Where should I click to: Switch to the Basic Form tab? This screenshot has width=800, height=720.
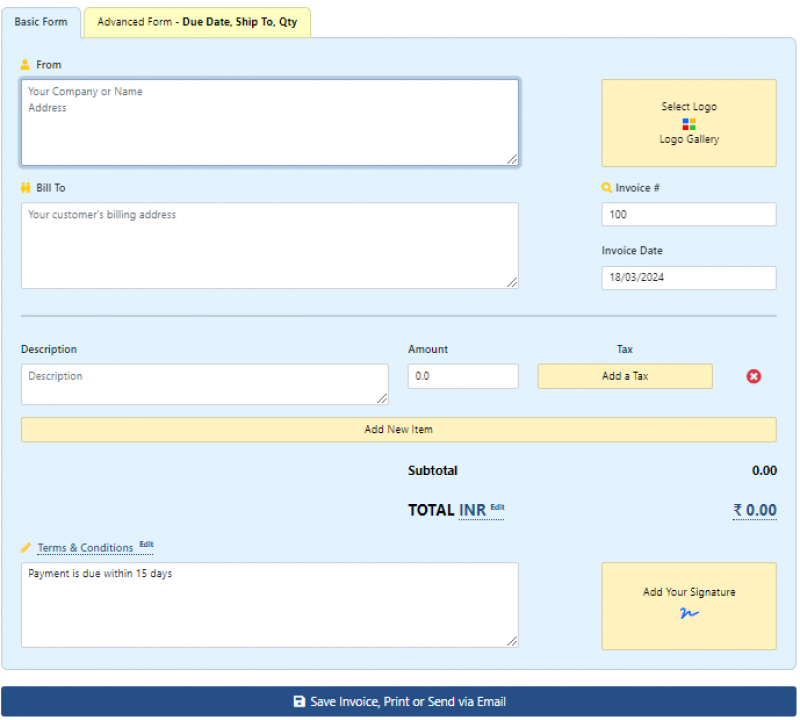point(41,22)
